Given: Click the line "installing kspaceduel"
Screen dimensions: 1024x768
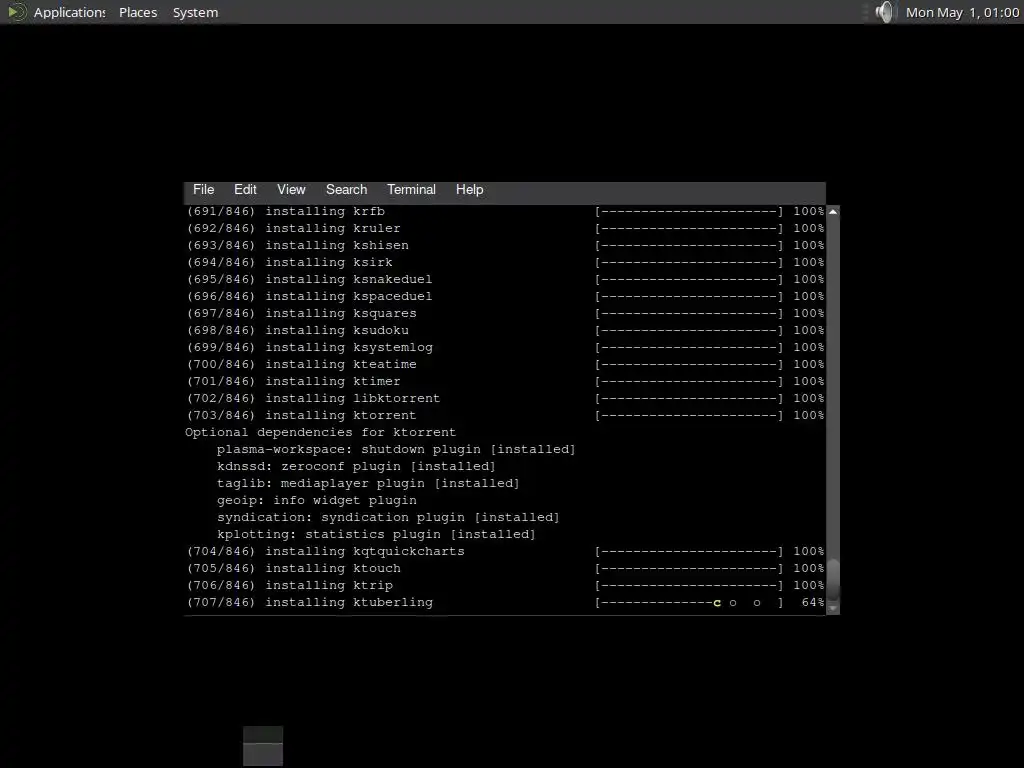Looking at the screenshot, I should tap(505, 296).
